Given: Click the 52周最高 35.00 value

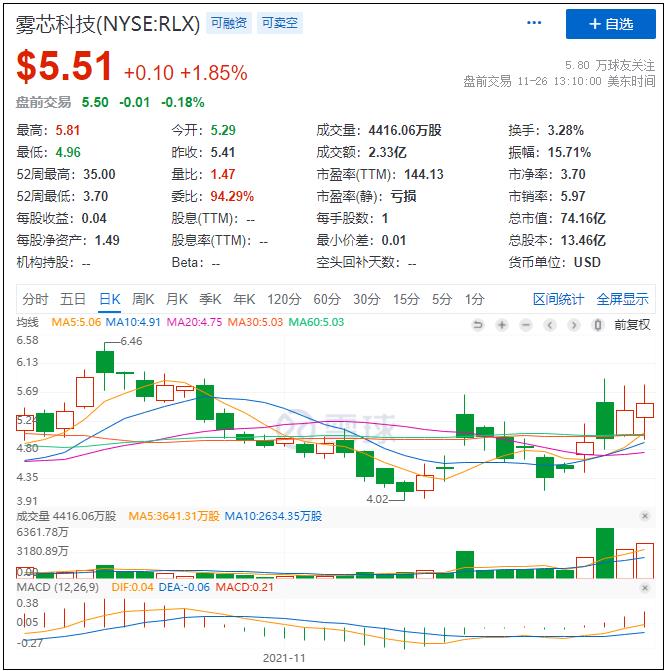Looking at the screenshot, I should (x=99, y=175).
